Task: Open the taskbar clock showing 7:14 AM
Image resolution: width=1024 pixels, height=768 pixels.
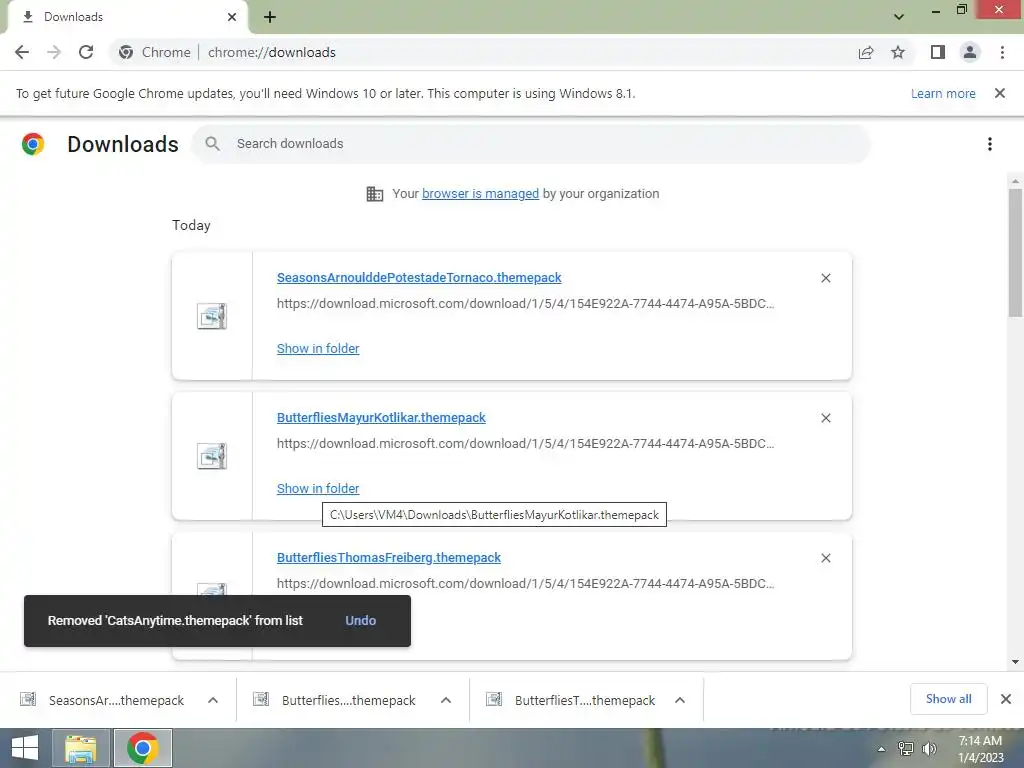Action: pyautogui.click(x=980, y=749)
